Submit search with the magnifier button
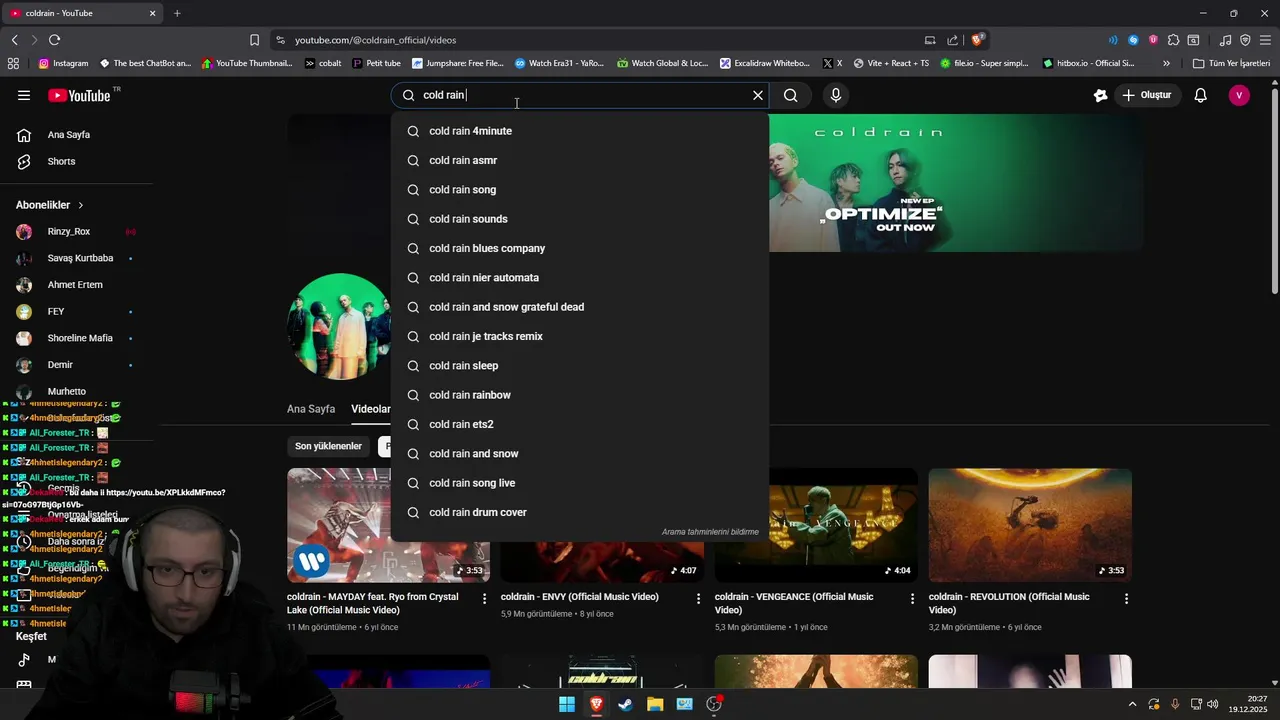Viewport: 1280px width, 720px height. point(791,95)
